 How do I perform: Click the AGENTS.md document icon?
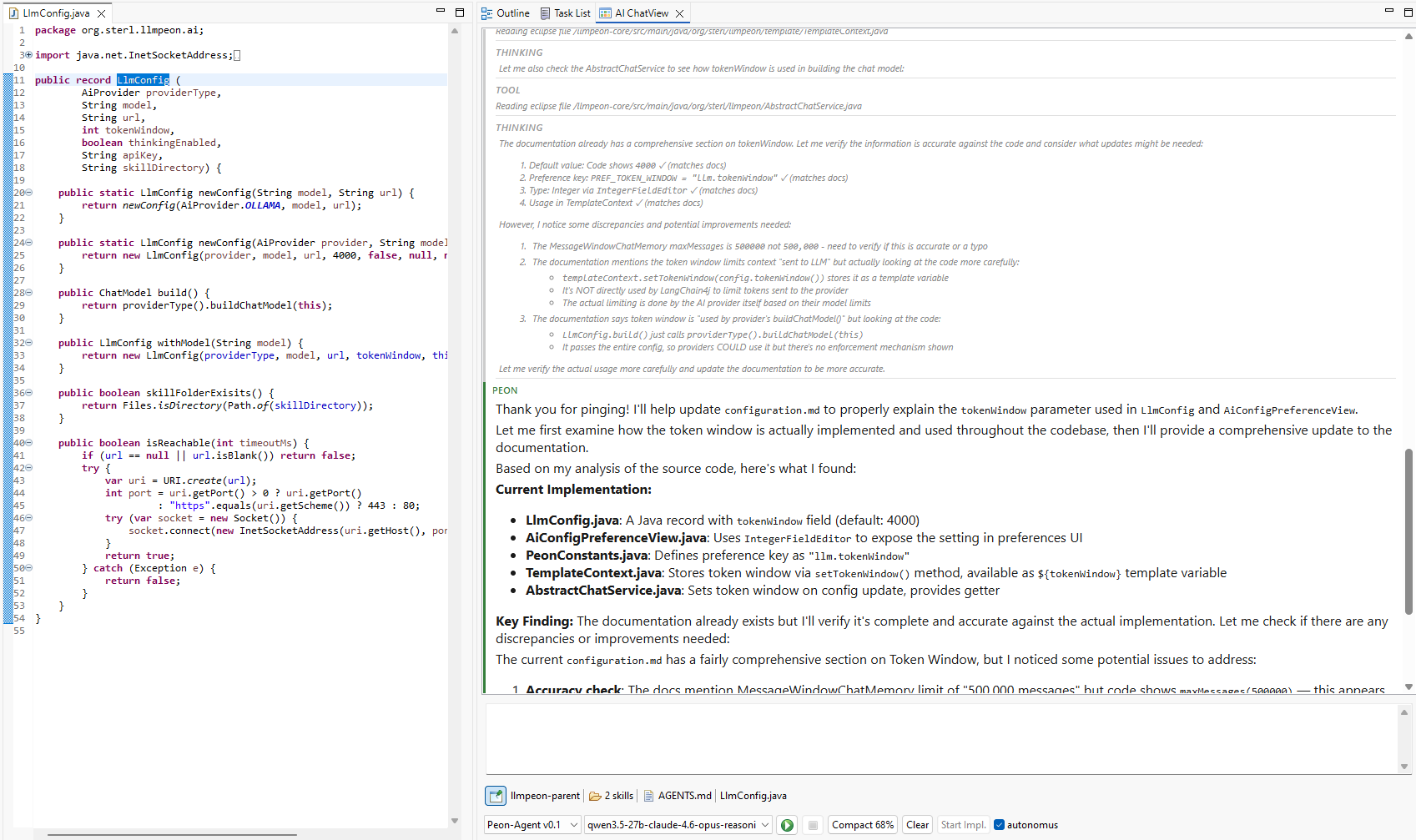tap(649, 796)
